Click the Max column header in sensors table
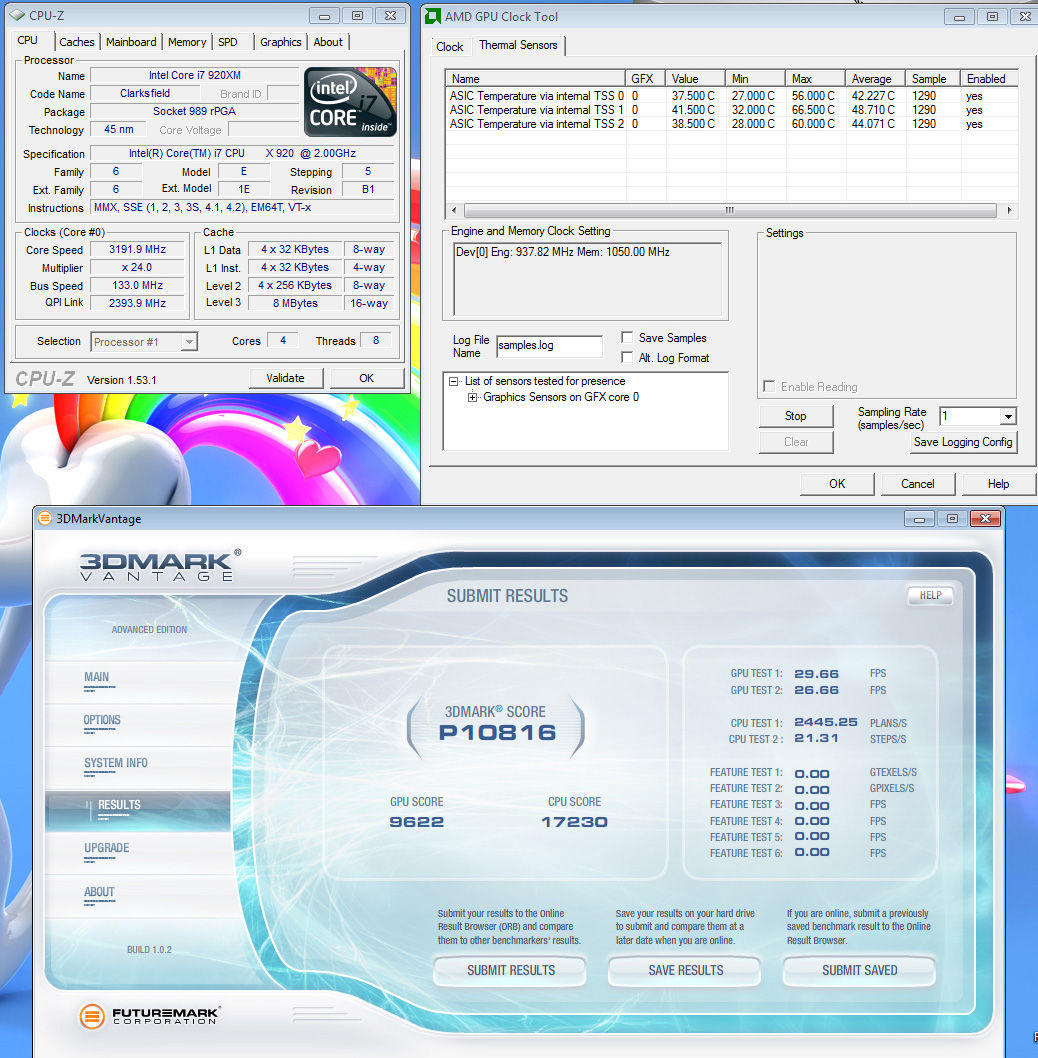The width and height of the screenshot is (1038, 1058). 815,79
